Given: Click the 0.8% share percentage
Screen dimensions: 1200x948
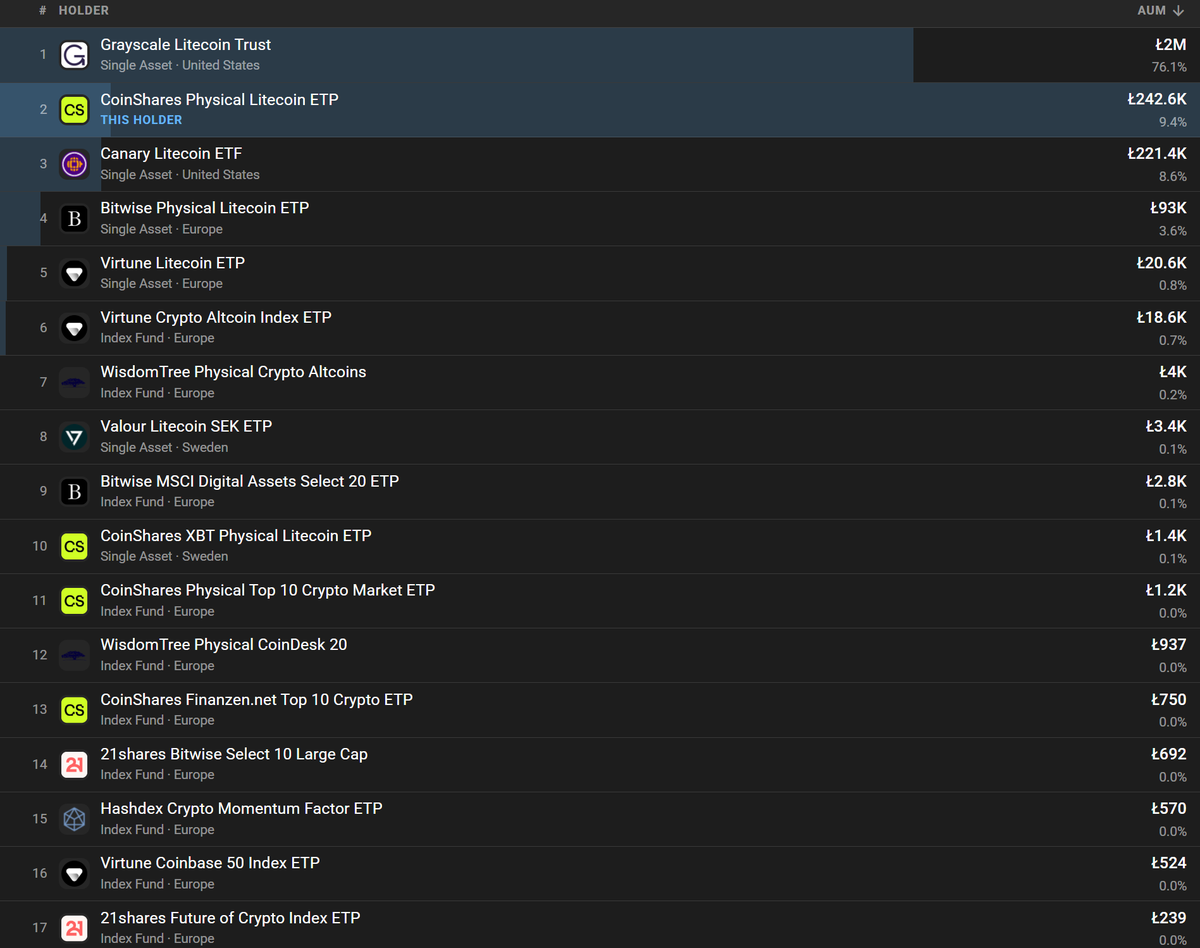Looking at the screenshot, I should (x=1173, y=285).
